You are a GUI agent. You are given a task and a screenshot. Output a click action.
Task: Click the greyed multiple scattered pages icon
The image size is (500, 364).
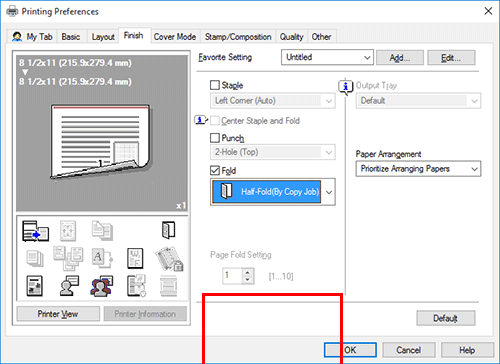pos(68,258)
